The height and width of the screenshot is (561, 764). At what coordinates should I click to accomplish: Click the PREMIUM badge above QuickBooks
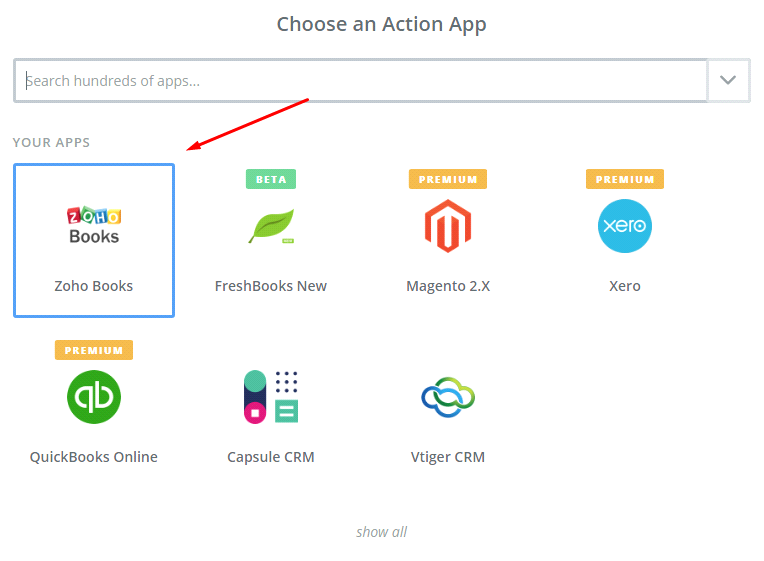(x=94, y=351)
